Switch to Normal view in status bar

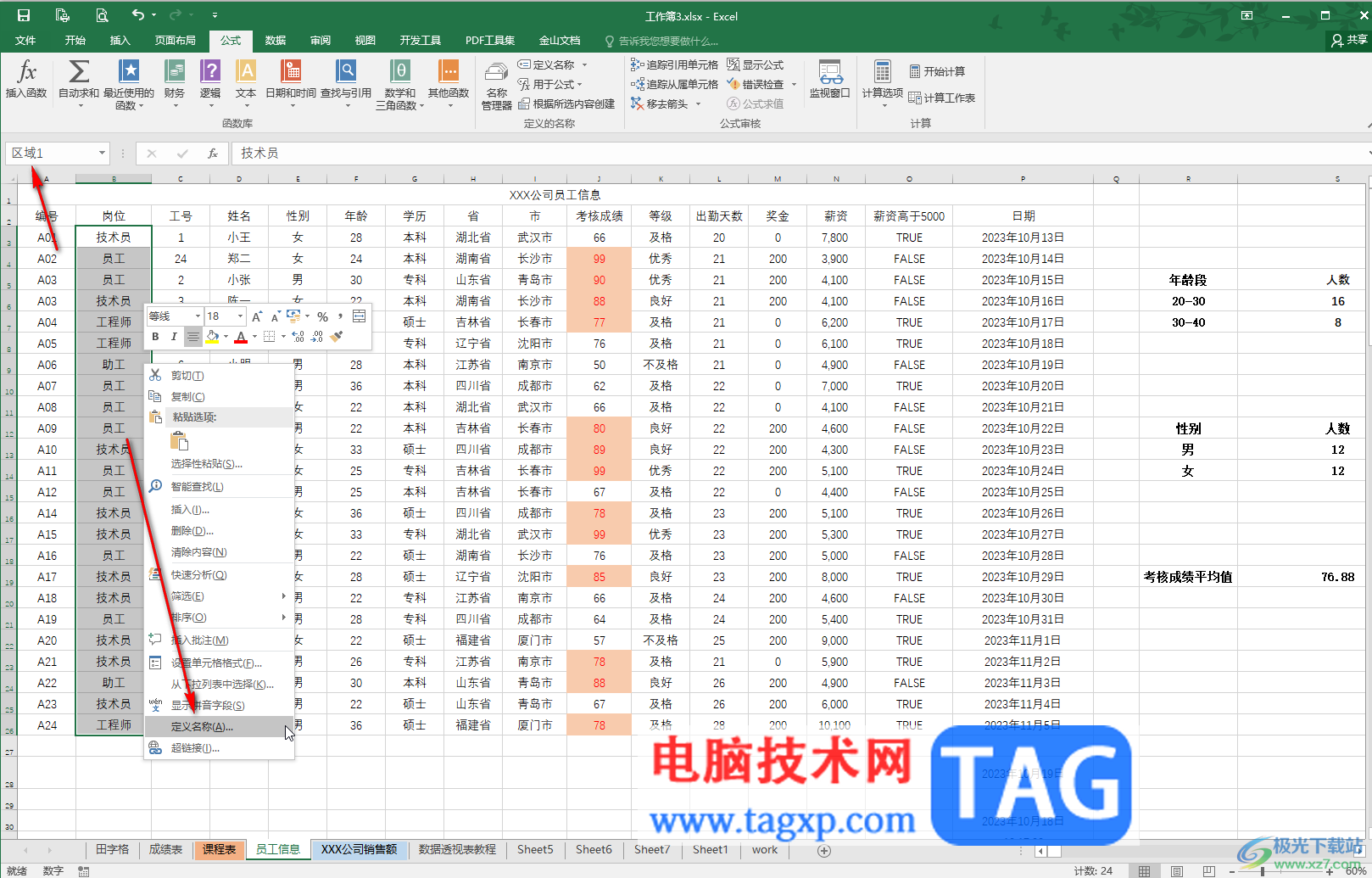point(1145,870)
